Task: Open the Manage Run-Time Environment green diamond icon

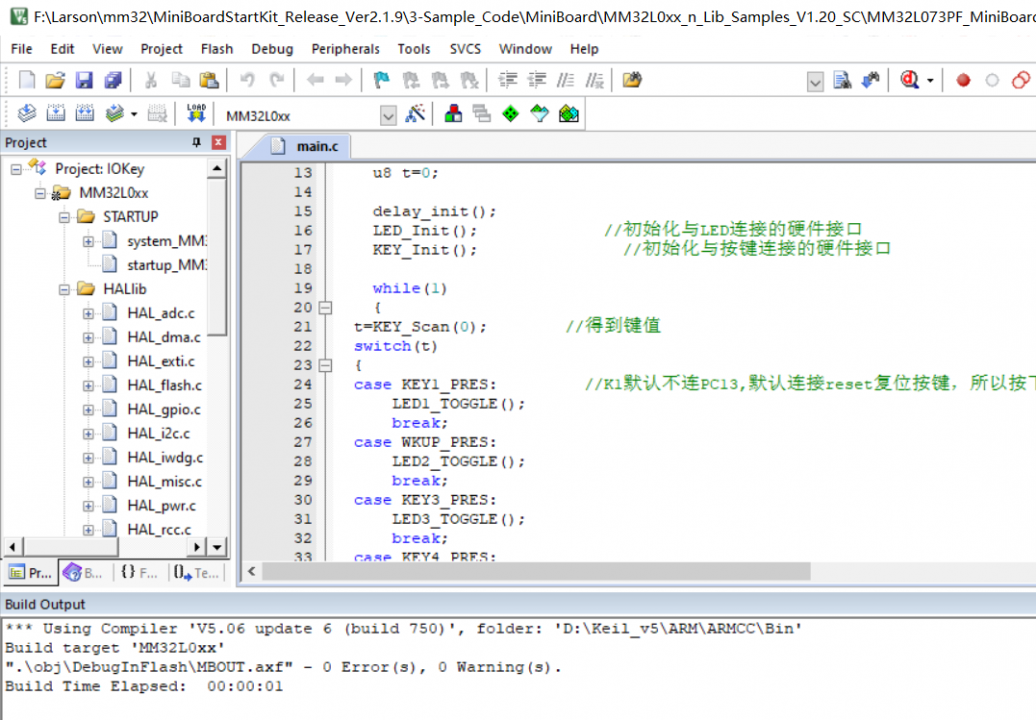Action: (x=511, y=114)
